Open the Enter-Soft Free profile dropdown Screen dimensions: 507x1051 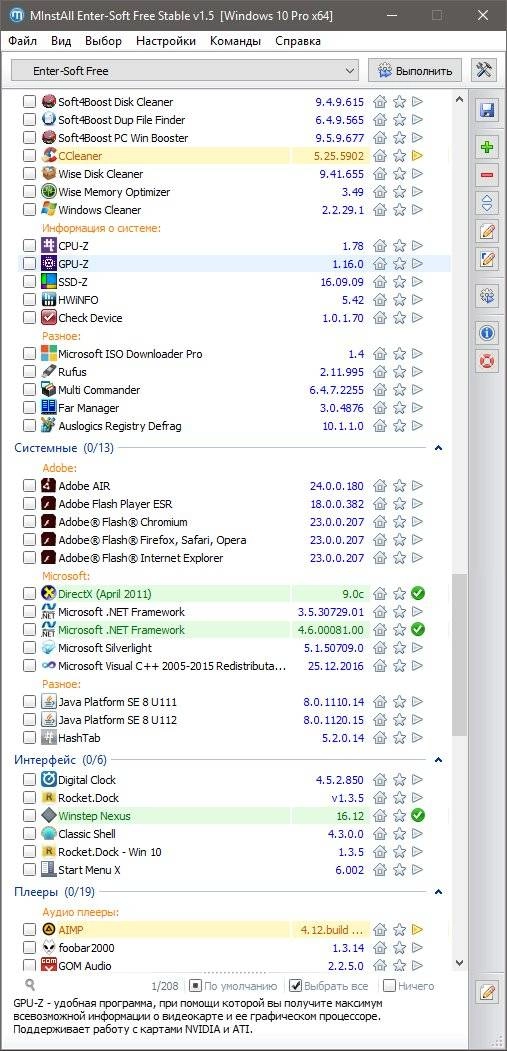185,70
